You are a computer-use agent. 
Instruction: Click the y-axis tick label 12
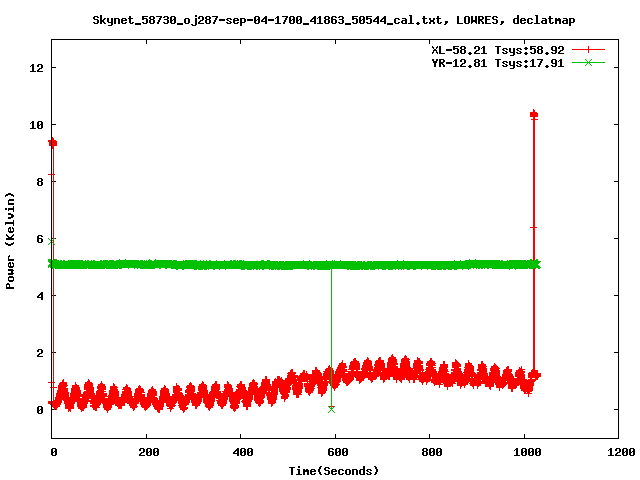click(36, 68)
